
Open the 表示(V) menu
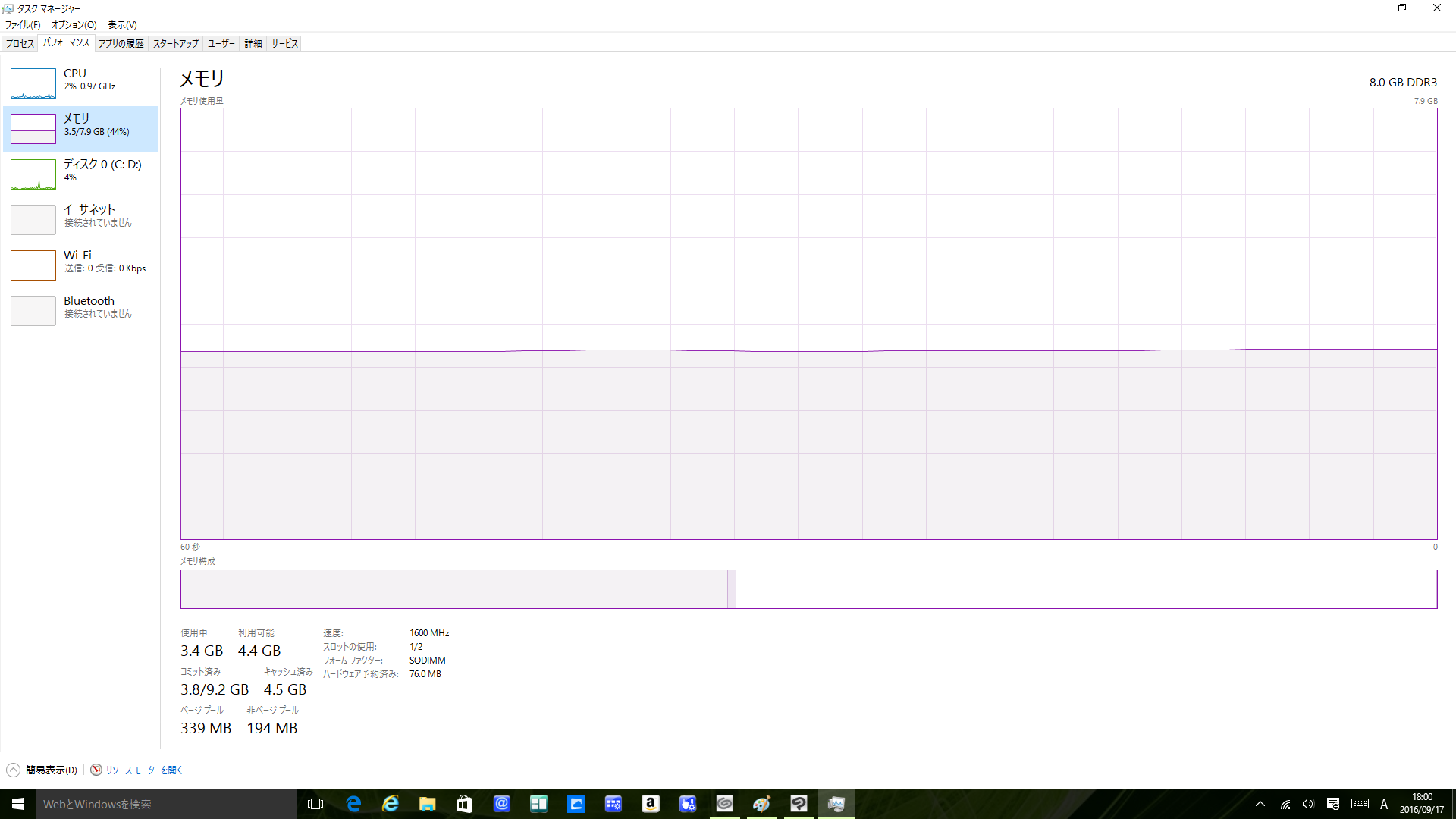[122, 25]
